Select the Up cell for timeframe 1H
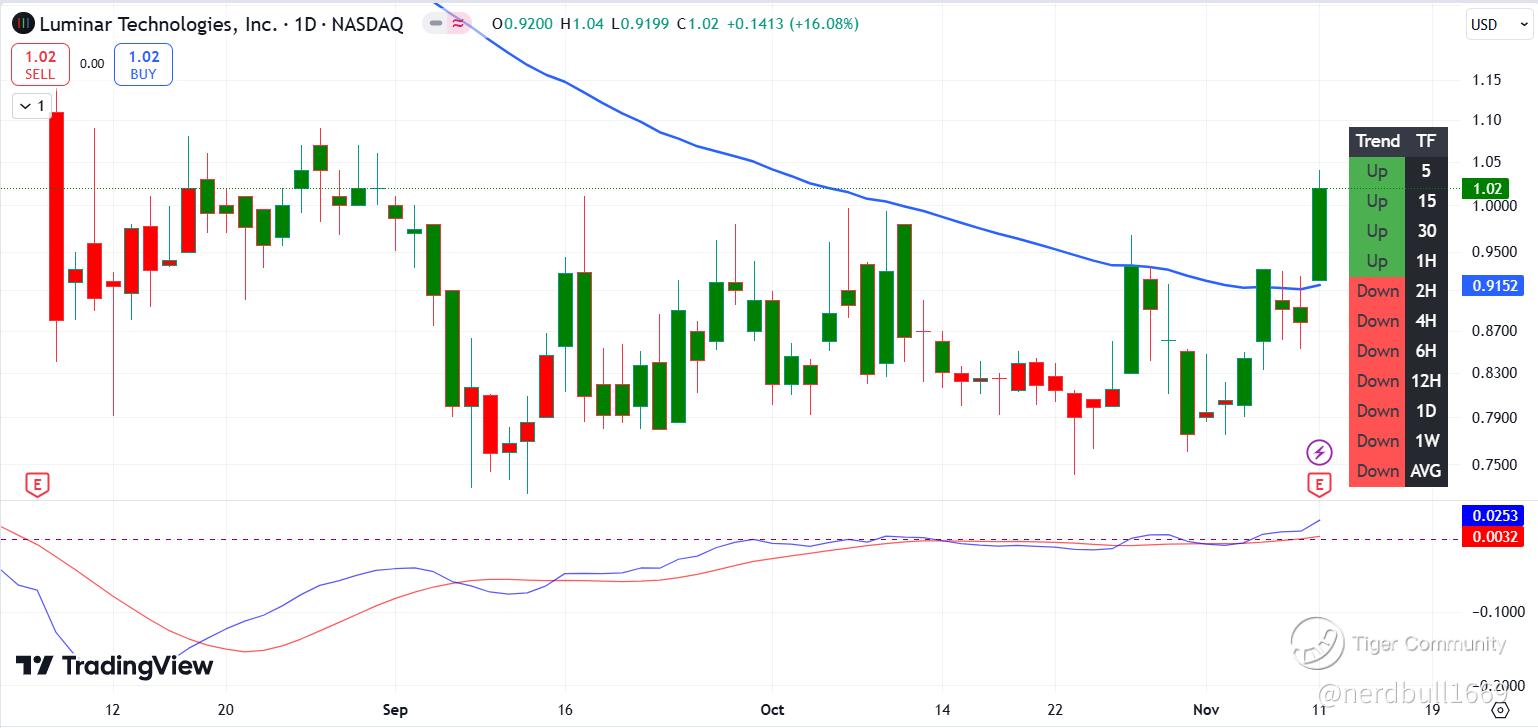1538x728 pixels. pyautogui.click(x=1377, y=261)
